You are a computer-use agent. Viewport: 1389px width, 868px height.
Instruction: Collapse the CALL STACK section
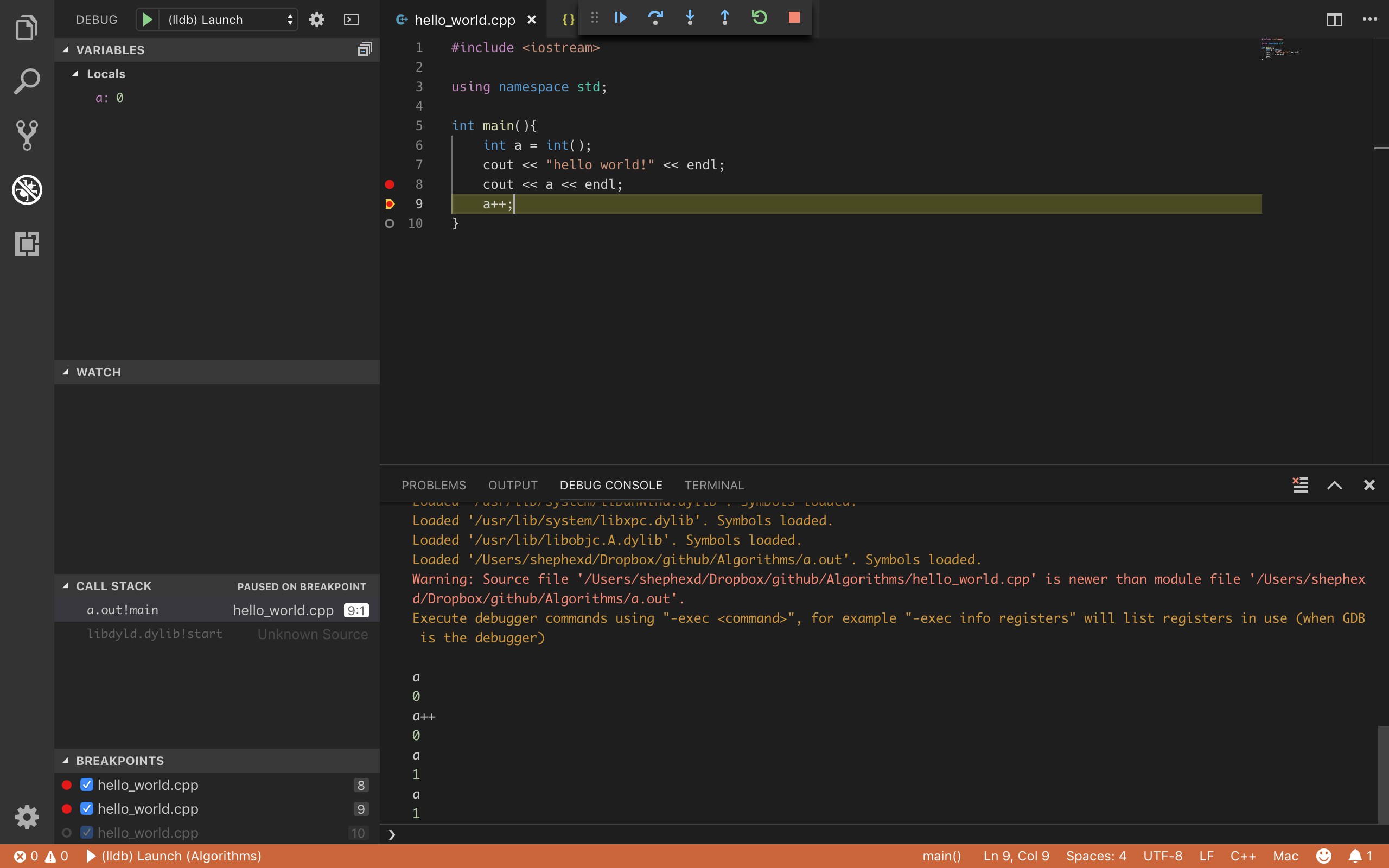click(x=217, y=586)
